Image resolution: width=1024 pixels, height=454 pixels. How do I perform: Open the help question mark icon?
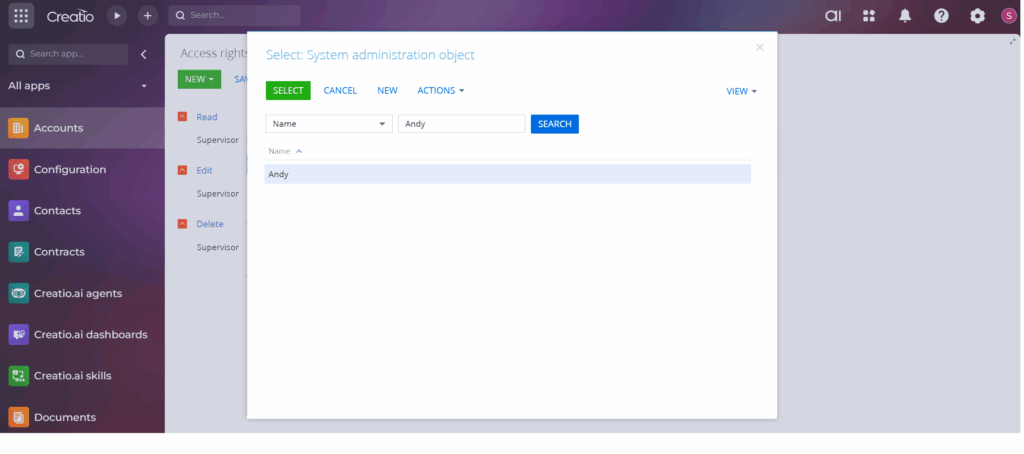941,16
